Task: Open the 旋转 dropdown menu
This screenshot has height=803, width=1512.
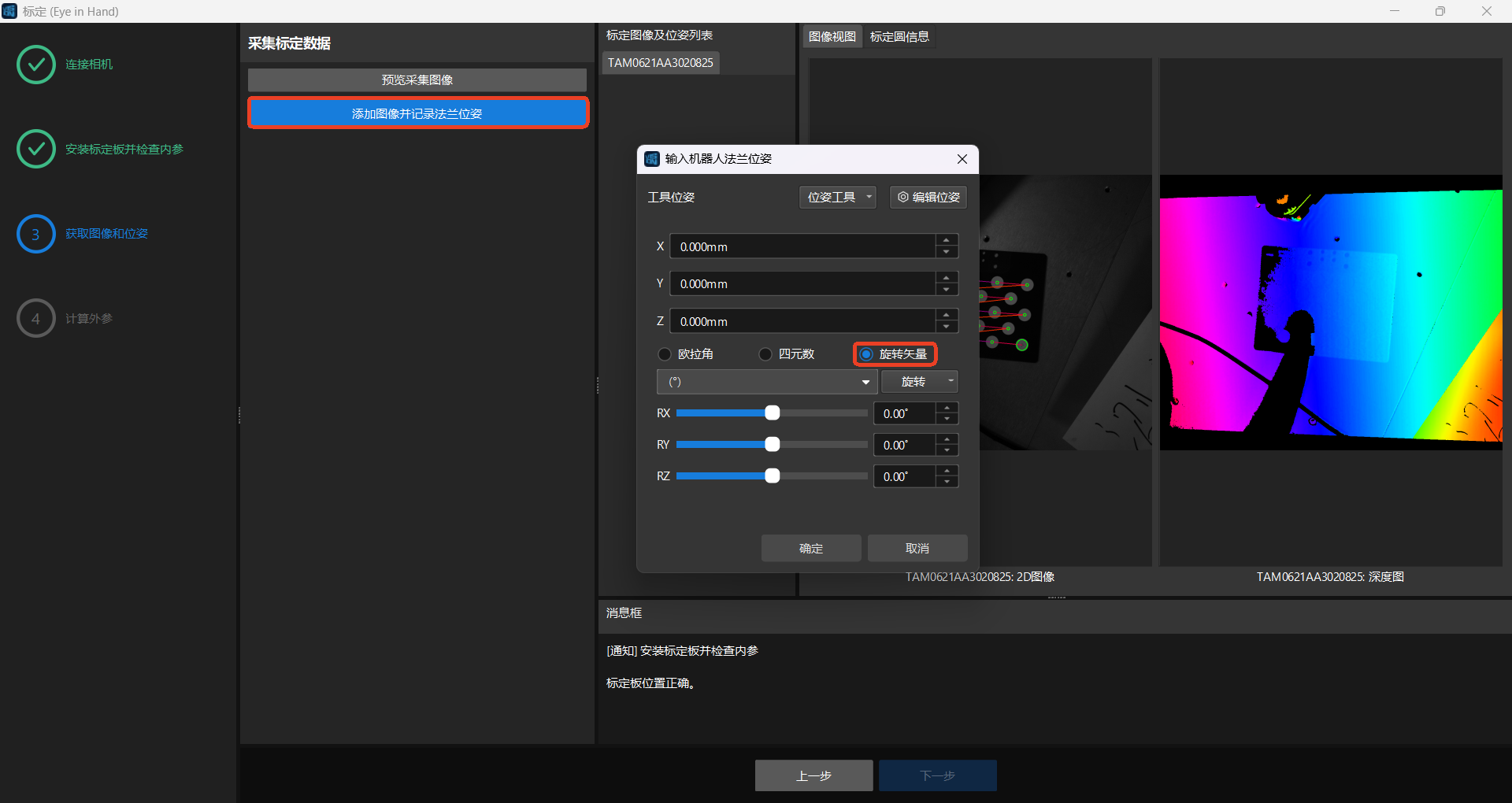Action: [x=919, y=382]
